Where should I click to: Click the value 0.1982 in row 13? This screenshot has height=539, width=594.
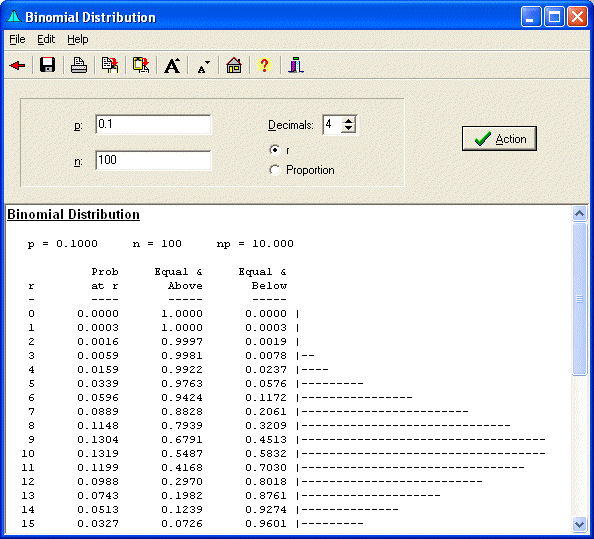[182, 496]
